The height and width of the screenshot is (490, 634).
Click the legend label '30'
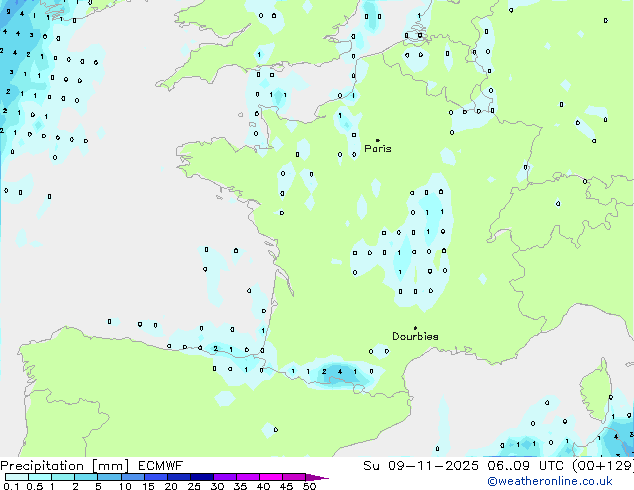pyautogui.click(x=217, y=486)
